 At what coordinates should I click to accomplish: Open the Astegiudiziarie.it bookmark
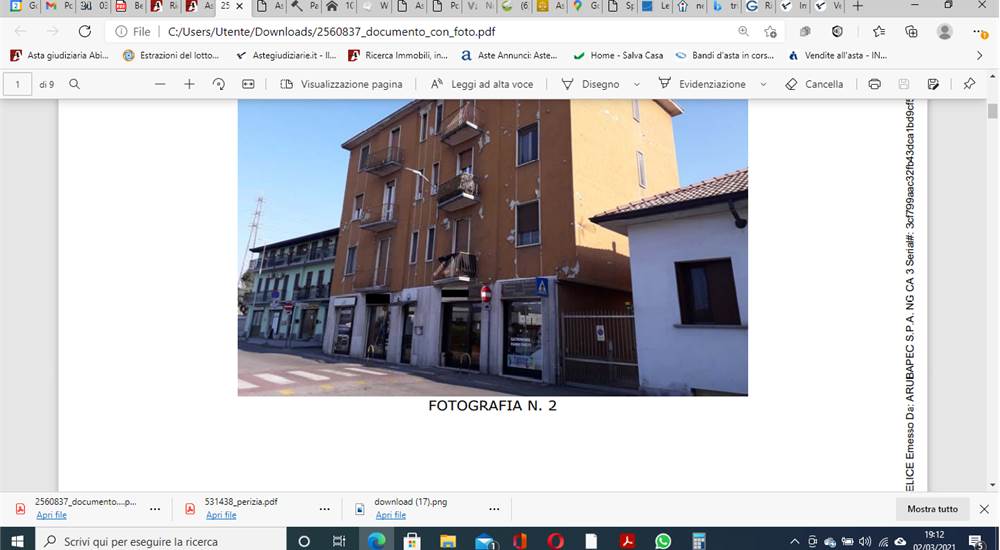(286, 56)
